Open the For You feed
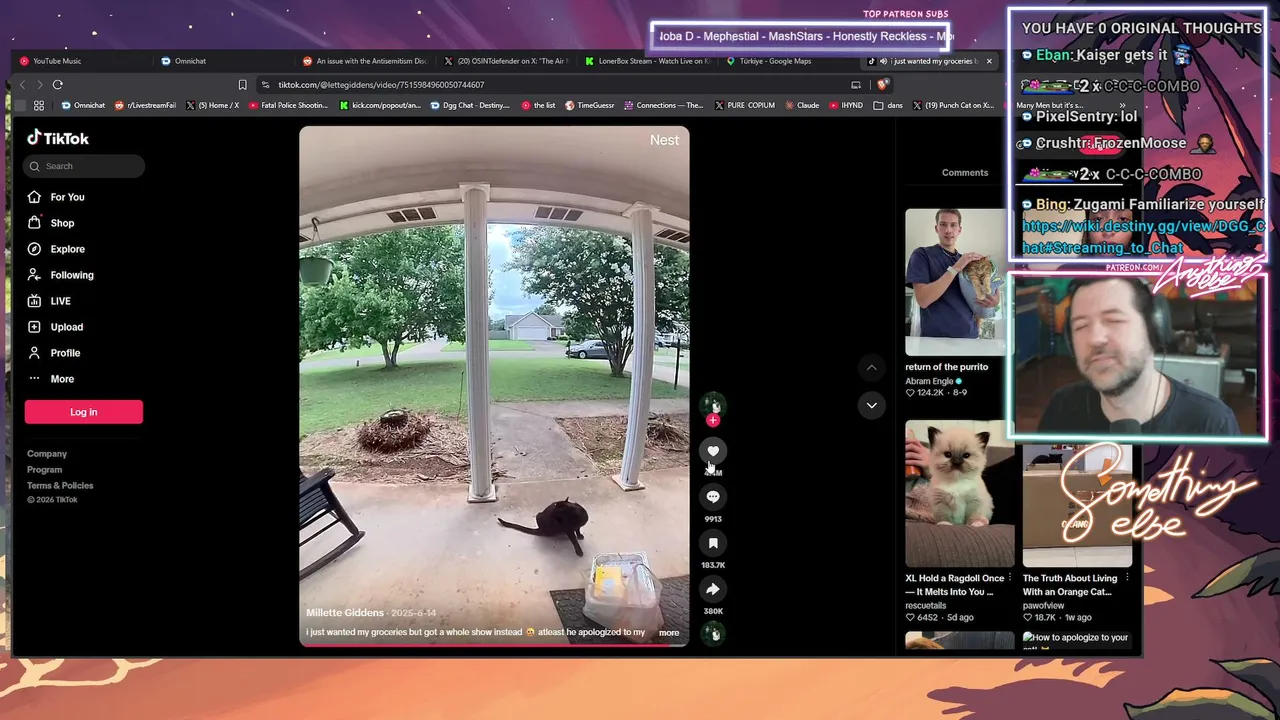The height and width of the screenshot is (720, 1280). (68, 197)
